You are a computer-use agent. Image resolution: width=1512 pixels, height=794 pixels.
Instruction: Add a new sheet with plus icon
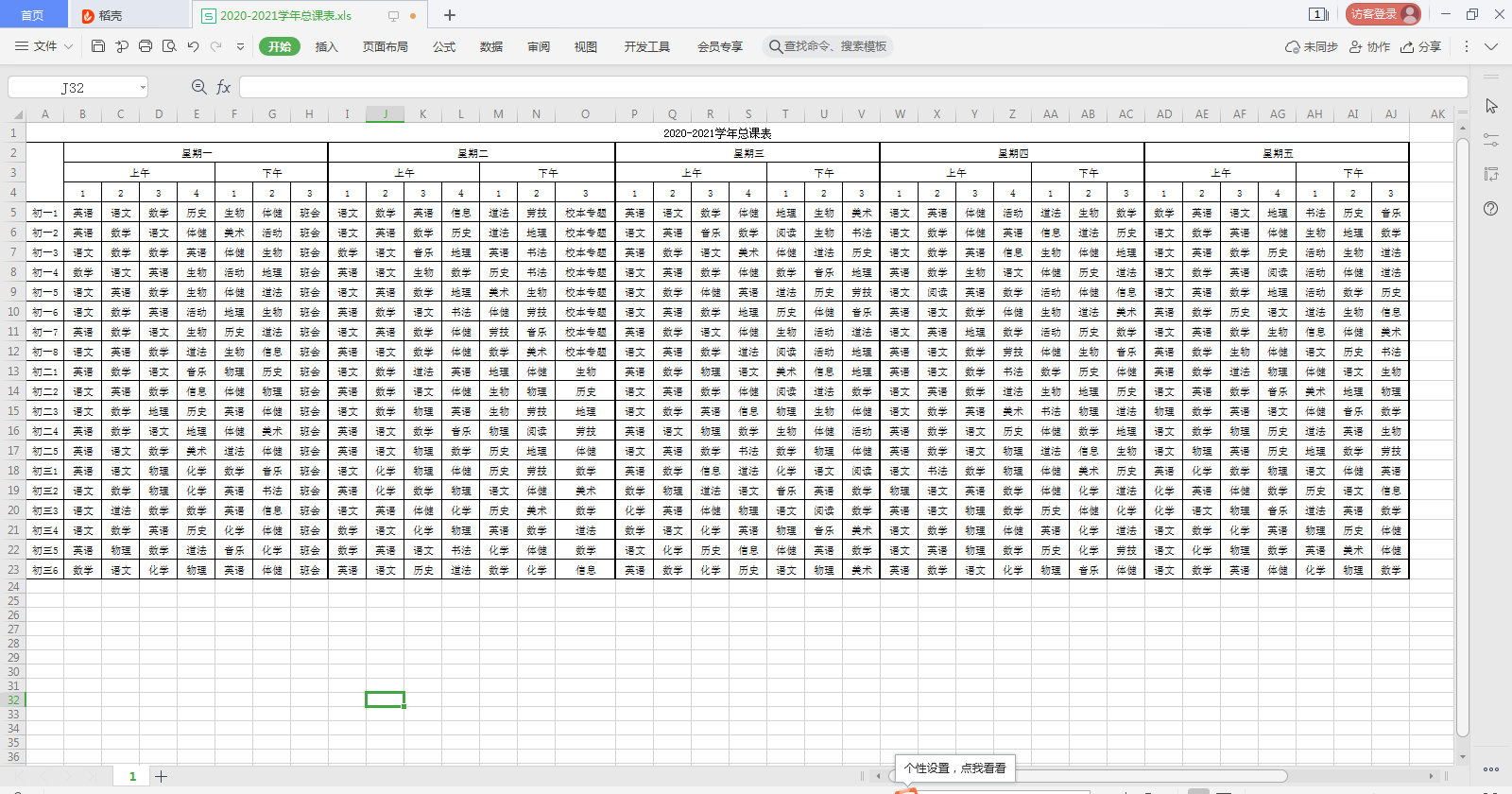pos(162,776)
